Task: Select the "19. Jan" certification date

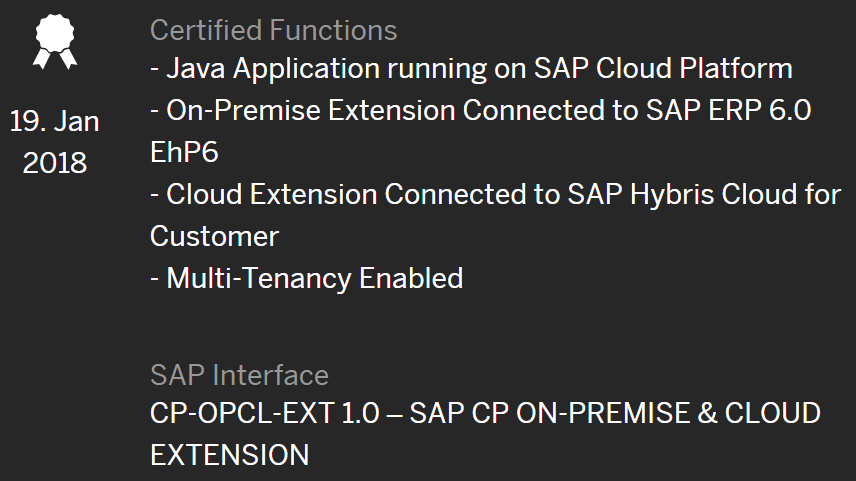Action: [55, 121]
